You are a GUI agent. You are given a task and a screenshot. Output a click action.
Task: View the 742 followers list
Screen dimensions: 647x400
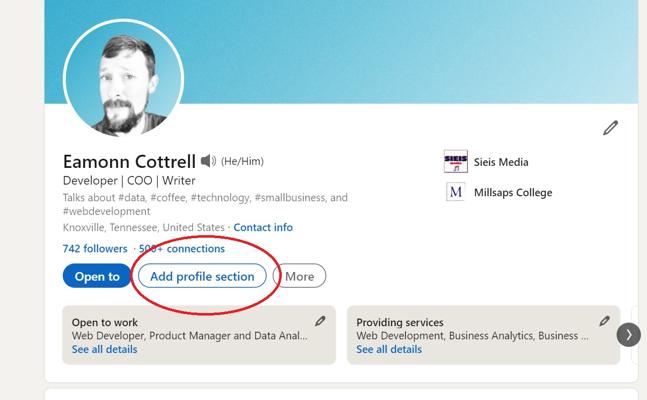95,249
